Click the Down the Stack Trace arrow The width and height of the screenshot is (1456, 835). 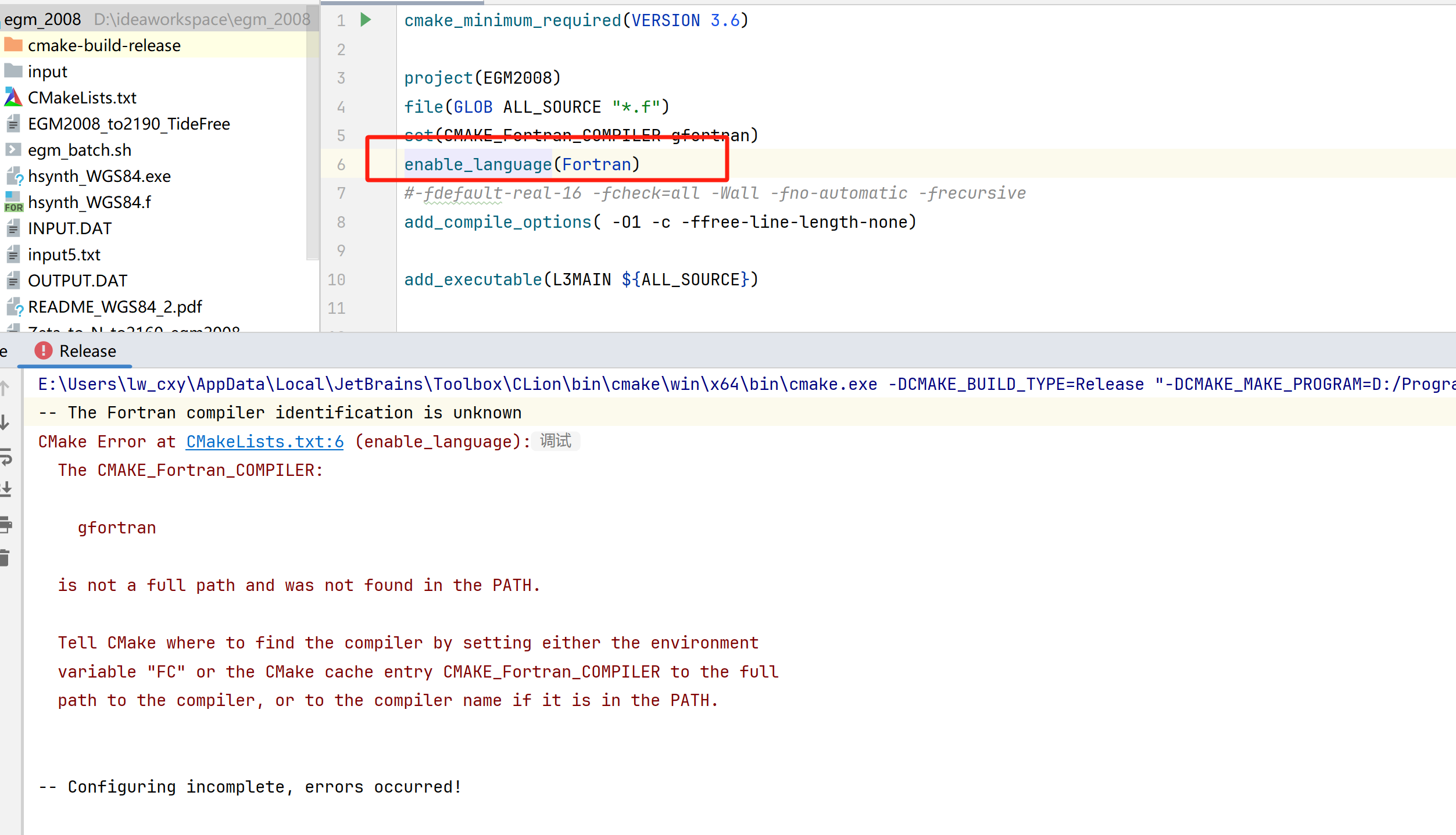click(x=5, y=422)
